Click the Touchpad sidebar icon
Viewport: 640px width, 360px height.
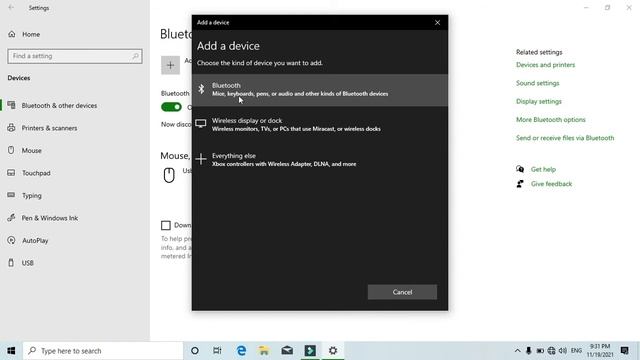pos(11,173)
